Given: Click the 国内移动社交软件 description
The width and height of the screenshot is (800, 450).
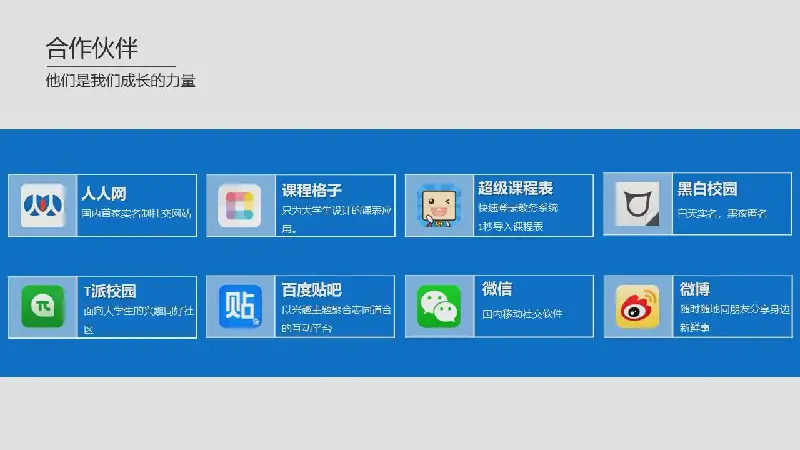Looking at the screenshot, I should (522, 314).
